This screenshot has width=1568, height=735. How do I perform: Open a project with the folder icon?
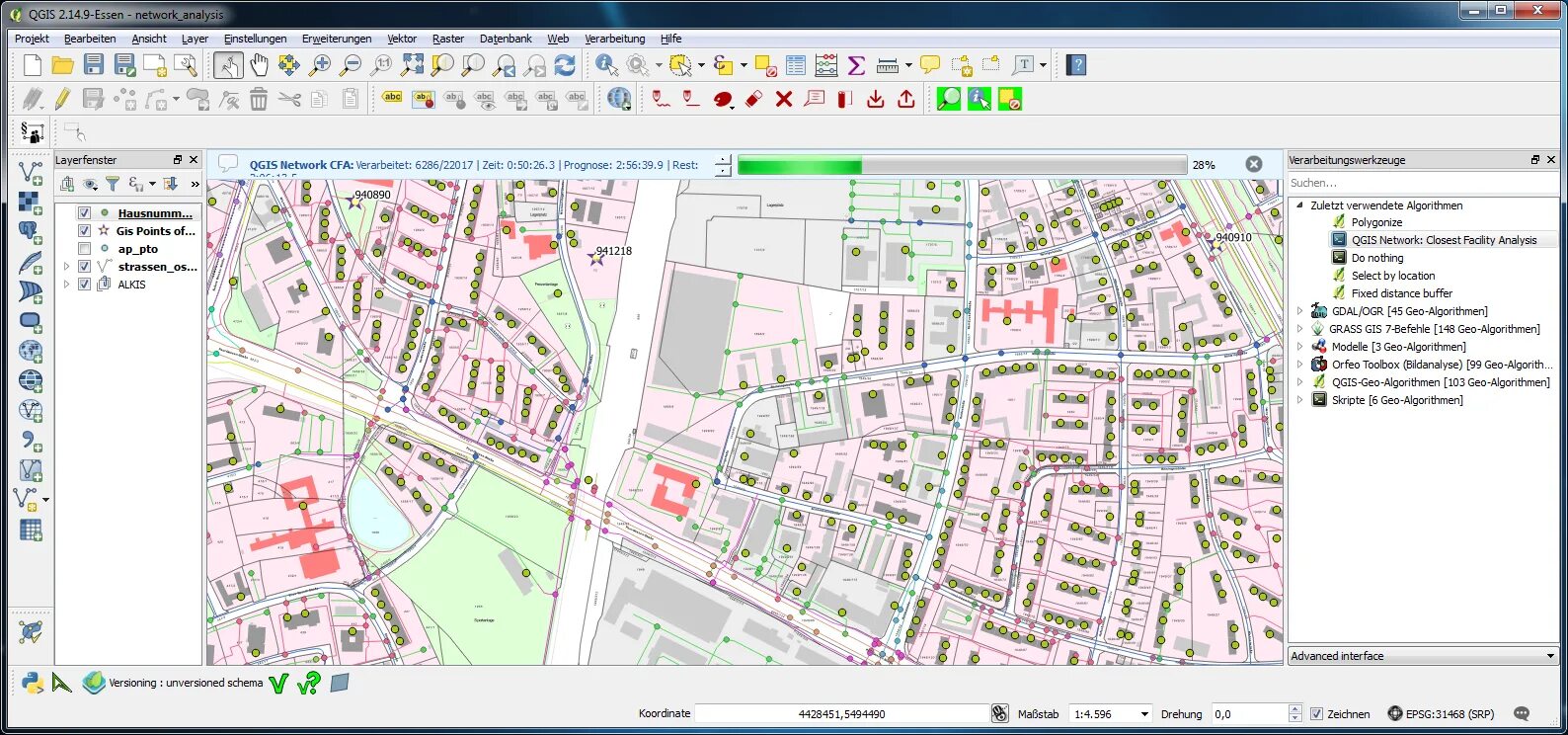[x=62, y=65]
